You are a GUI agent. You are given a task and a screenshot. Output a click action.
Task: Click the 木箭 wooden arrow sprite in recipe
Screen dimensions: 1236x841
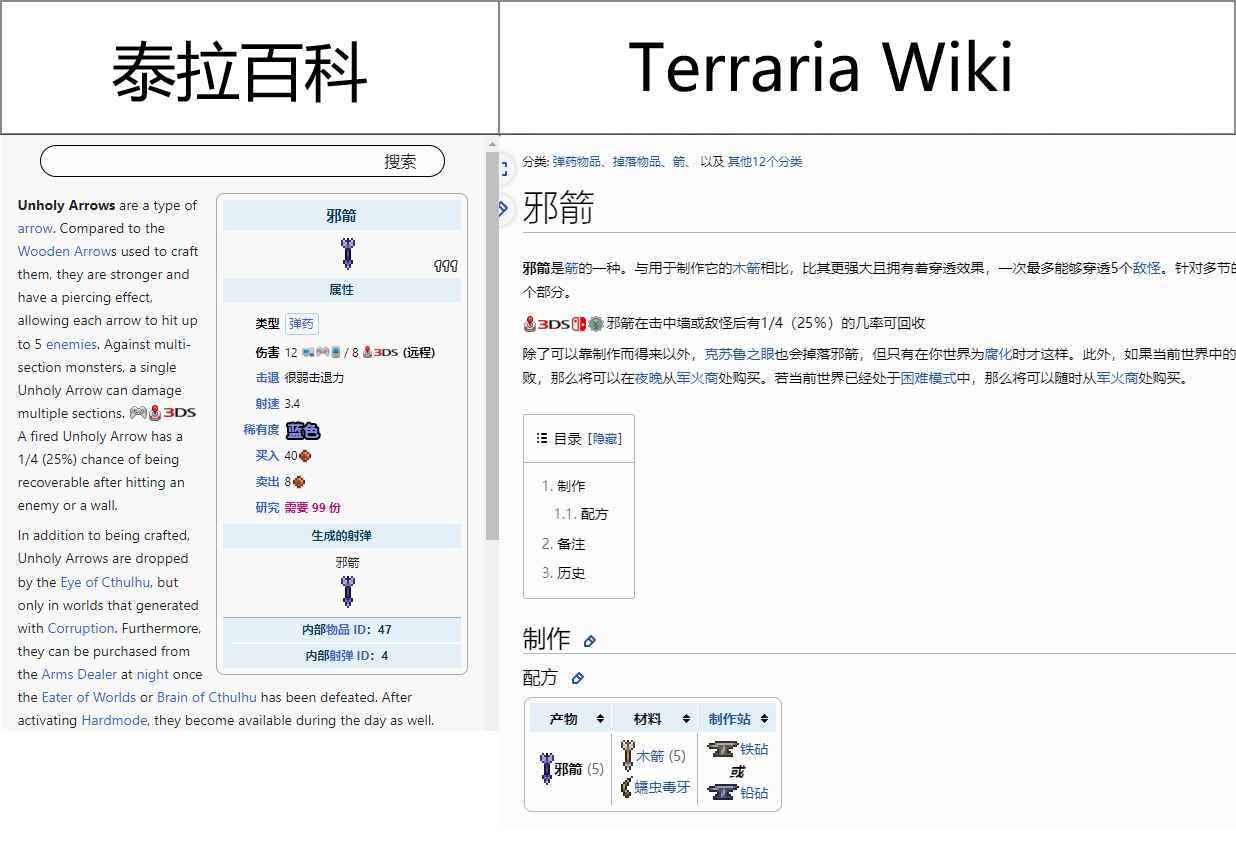tap(628, 756)
